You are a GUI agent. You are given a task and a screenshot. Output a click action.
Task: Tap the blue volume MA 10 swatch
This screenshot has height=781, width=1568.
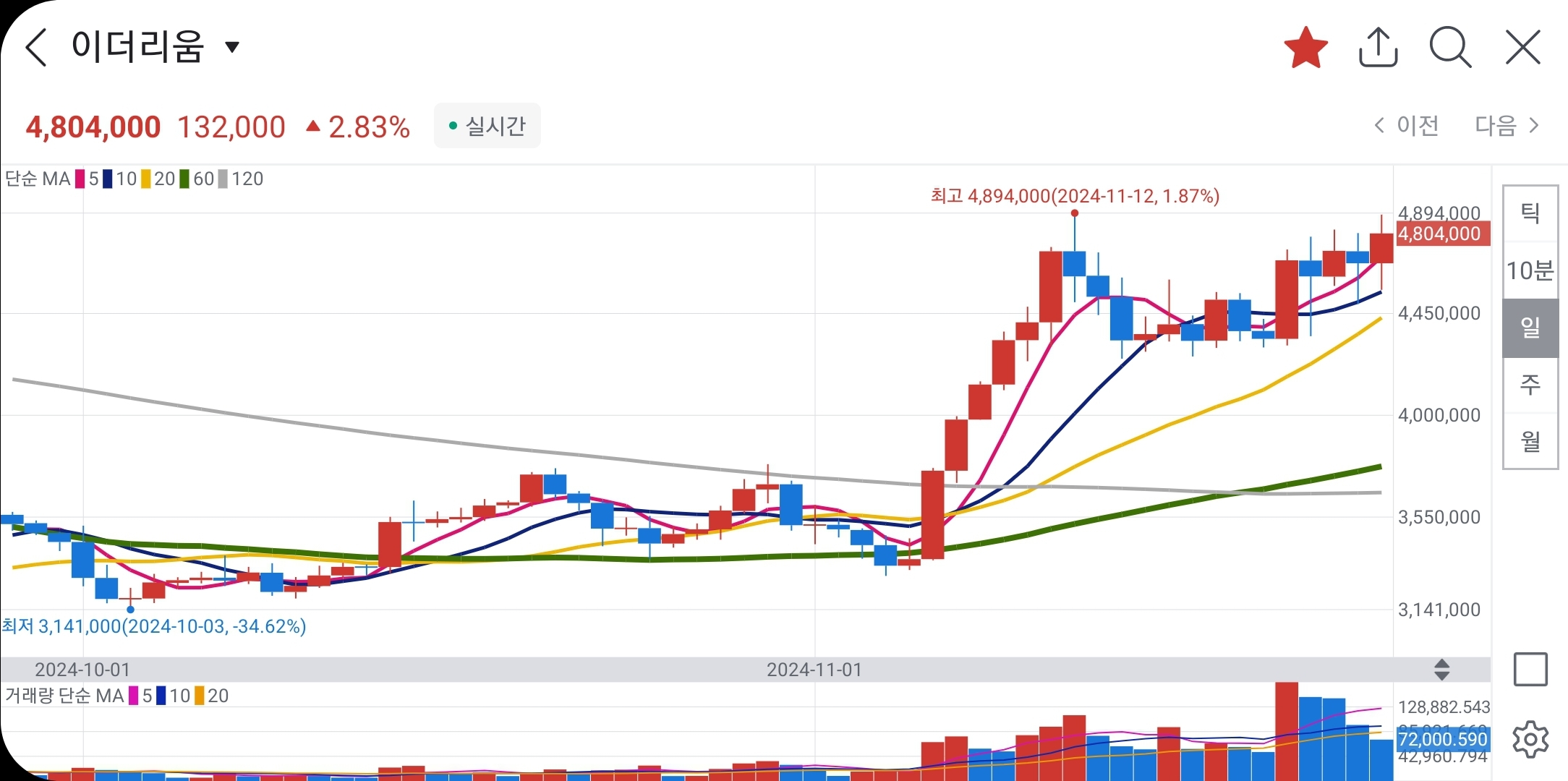tap(161, 696)
